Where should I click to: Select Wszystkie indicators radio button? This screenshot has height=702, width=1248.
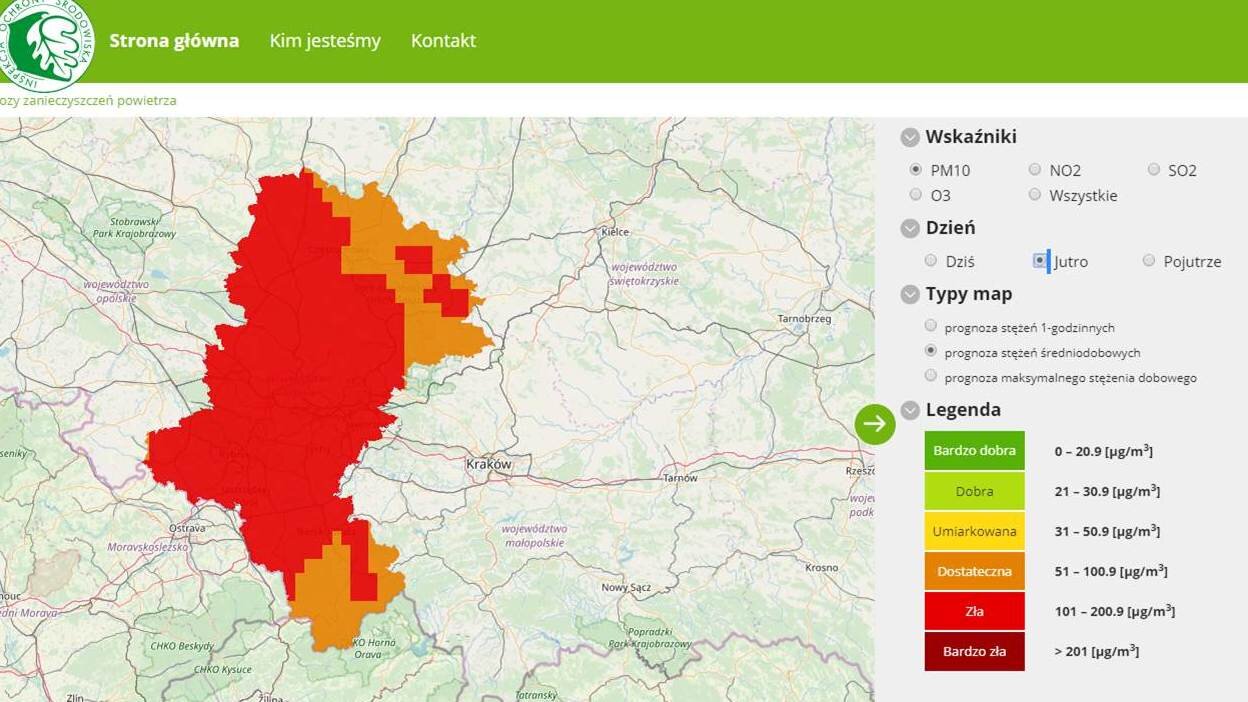(1035, 195)
